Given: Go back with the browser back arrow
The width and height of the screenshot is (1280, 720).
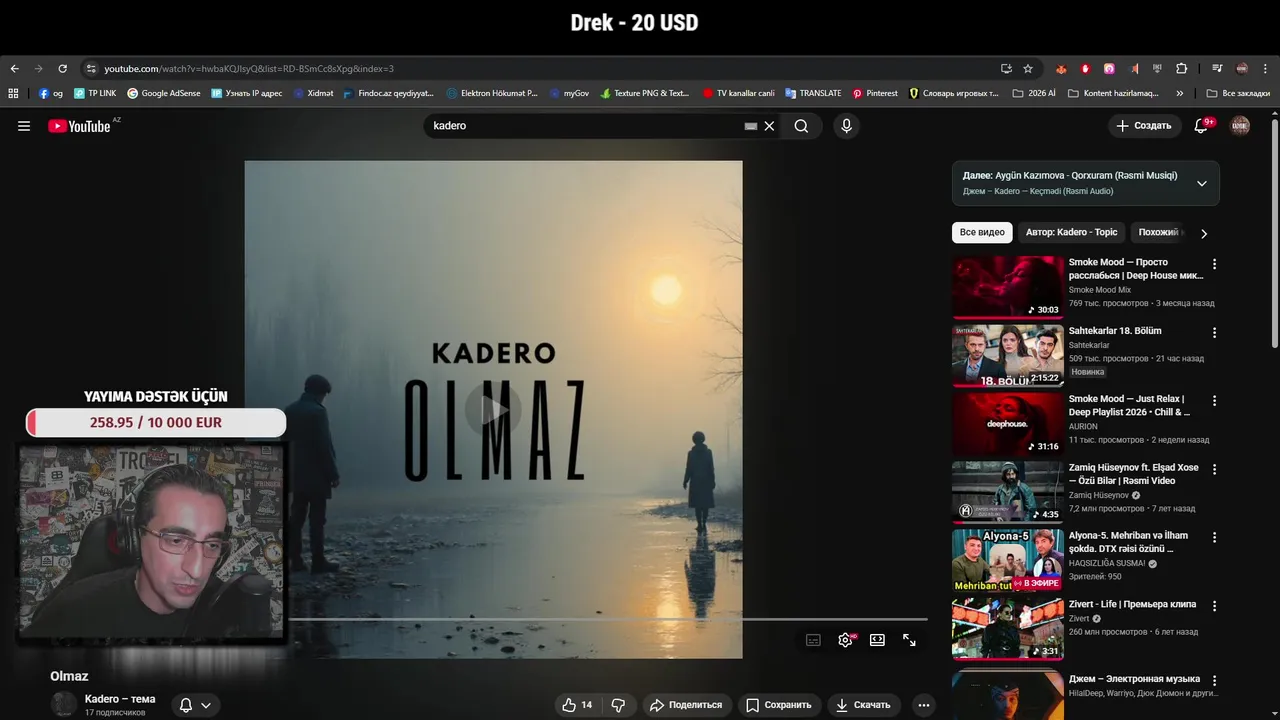Looking at the screenshot, I should tap(14, 69).
